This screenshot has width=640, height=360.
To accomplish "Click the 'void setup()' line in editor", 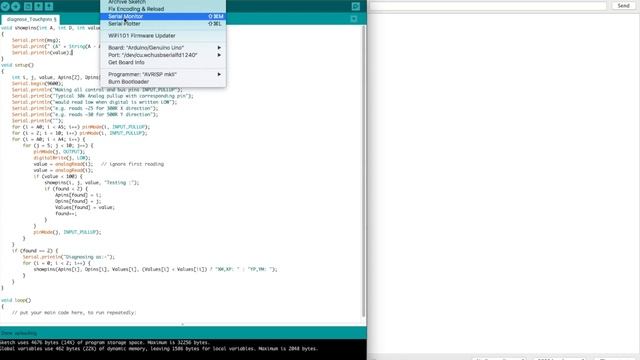I will pos(18,65).
